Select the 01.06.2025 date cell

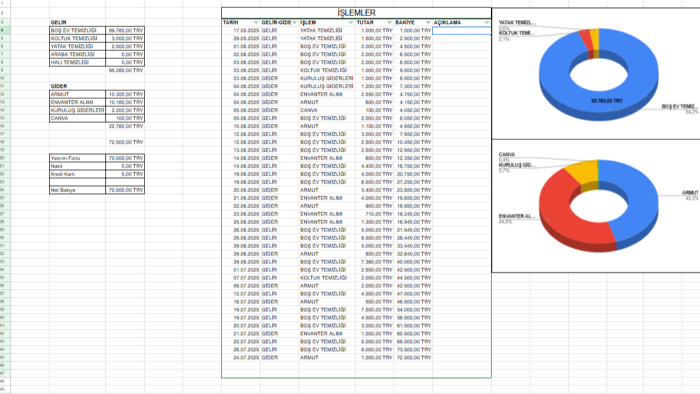[241, 46]
